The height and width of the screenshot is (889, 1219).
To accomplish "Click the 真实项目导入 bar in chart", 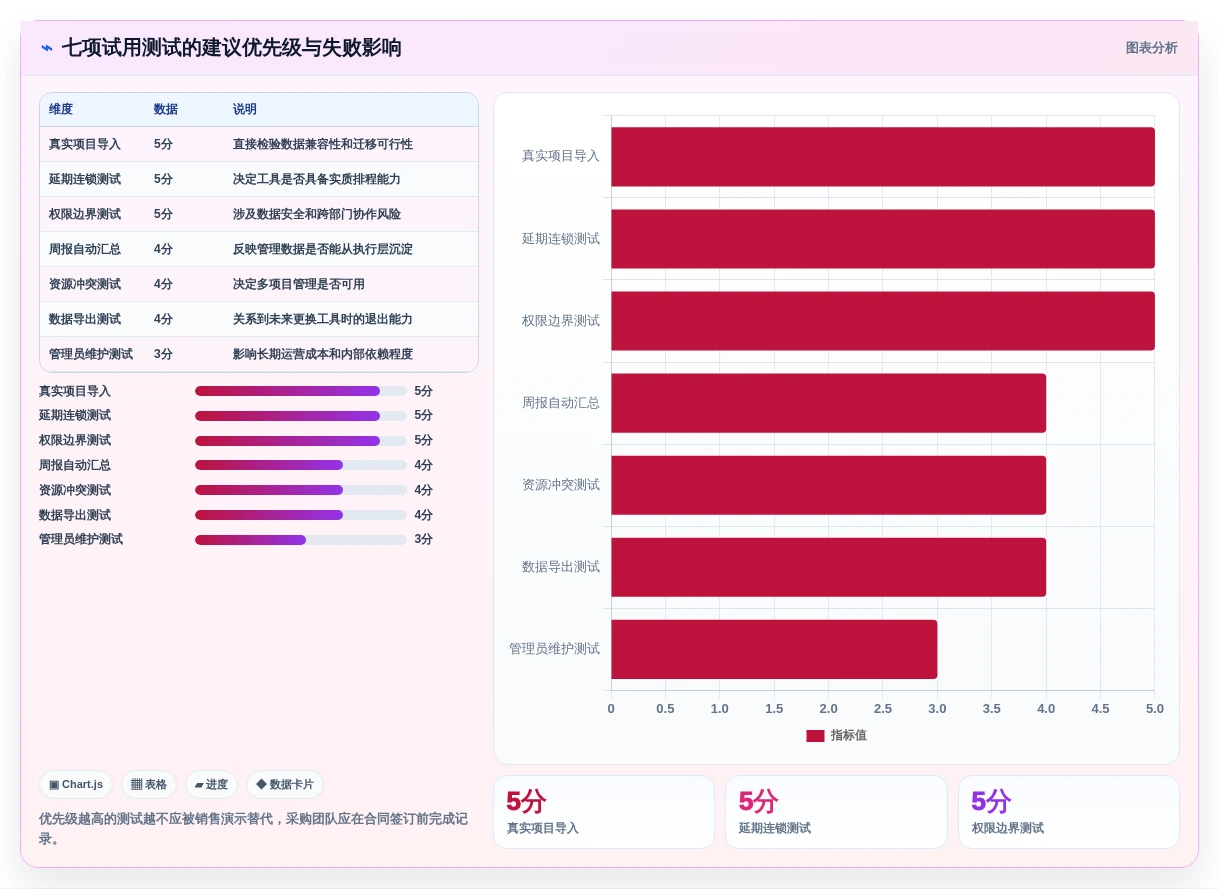I will pyautogui.click(x=883, y=157).
